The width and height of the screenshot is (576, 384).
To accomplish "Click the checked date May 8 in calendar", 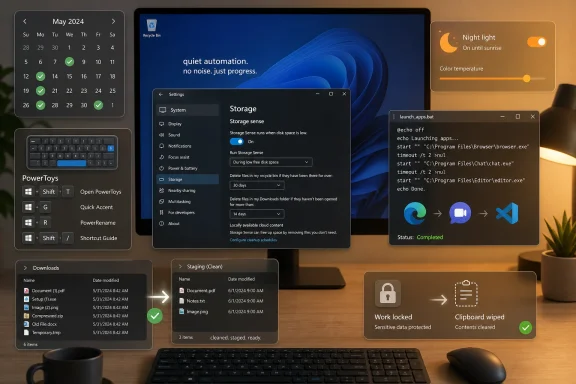I will point(69,62).
